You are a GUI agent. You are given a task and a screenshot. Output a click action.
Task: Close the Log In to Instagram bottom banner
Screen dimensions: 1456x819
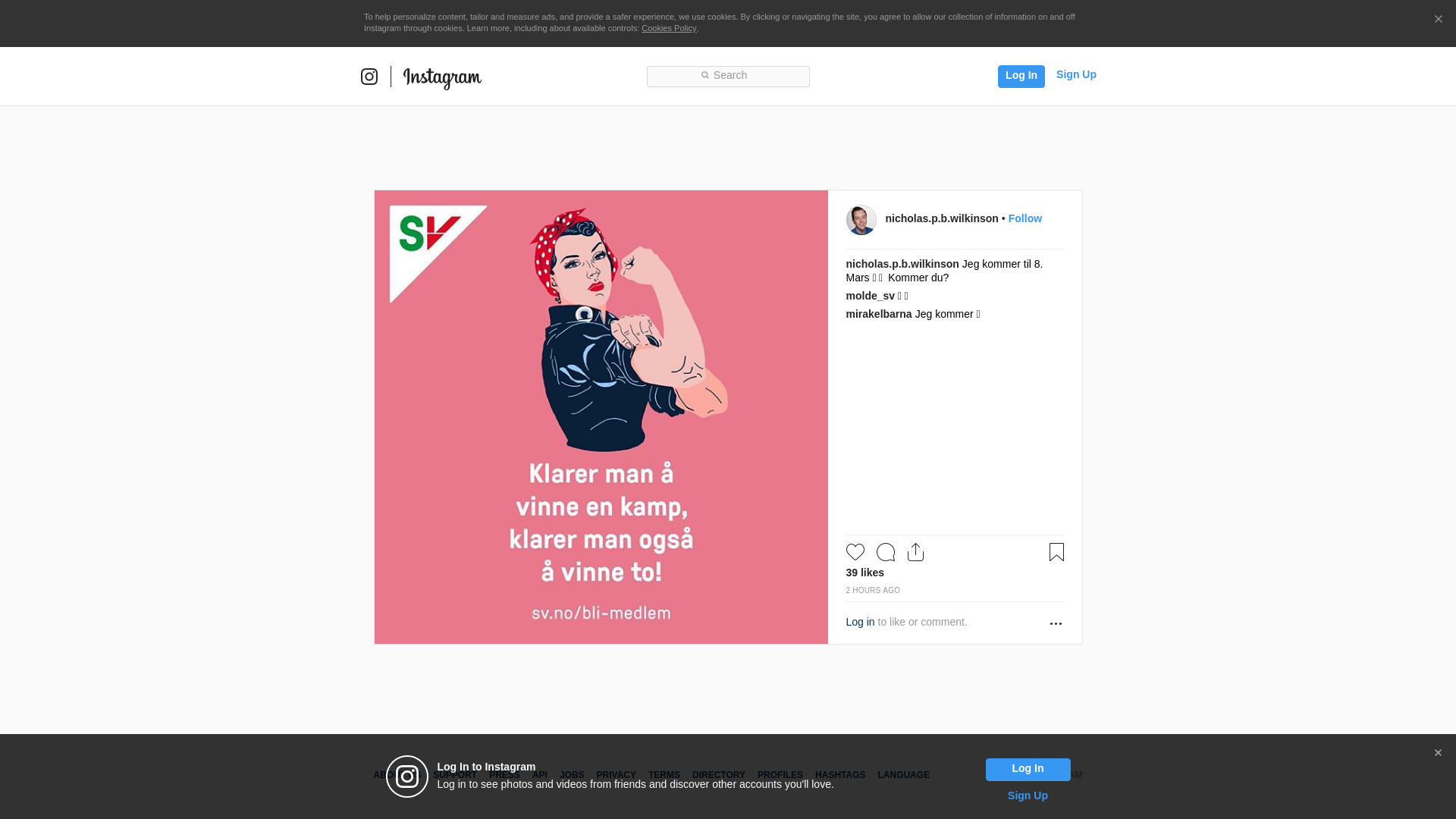[1438, 753]
